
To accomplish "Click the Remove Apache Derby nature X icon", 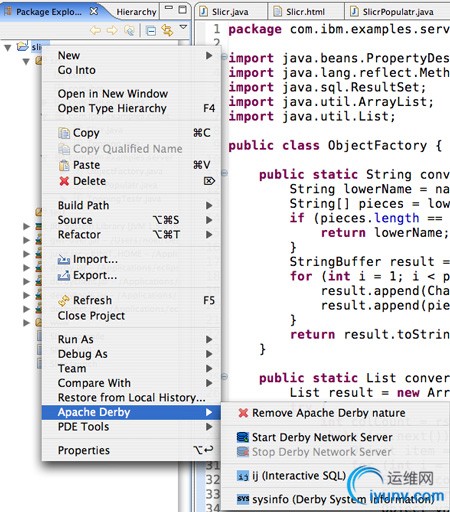I will (243, 413).
